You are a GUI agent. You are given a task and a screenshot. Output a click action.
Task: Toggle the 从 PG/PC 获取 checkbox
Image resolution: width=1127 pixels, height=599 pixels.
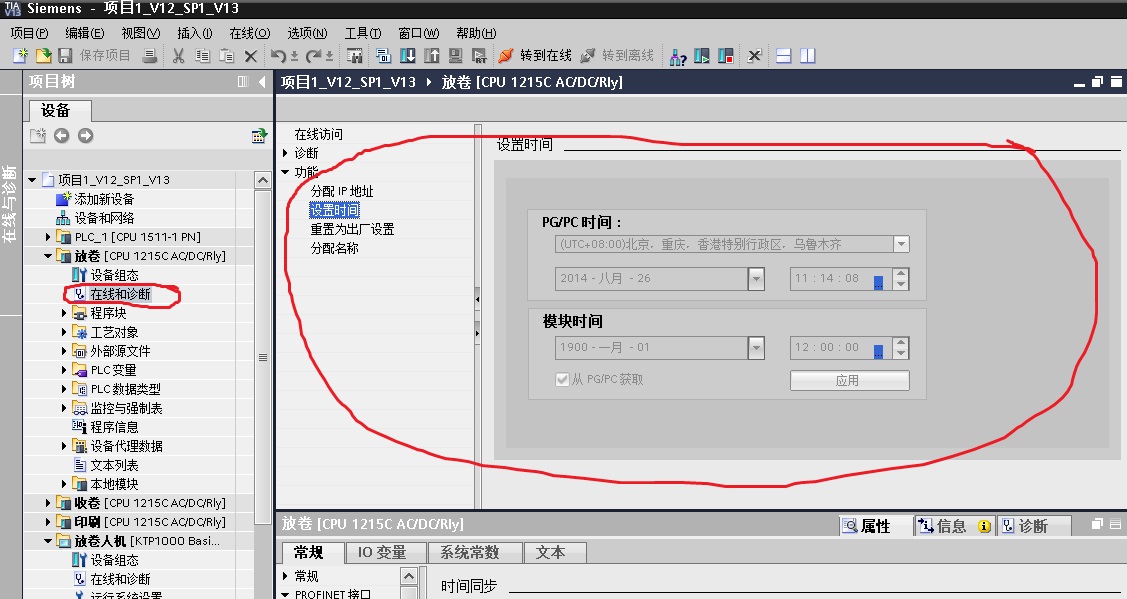[562, 379]
